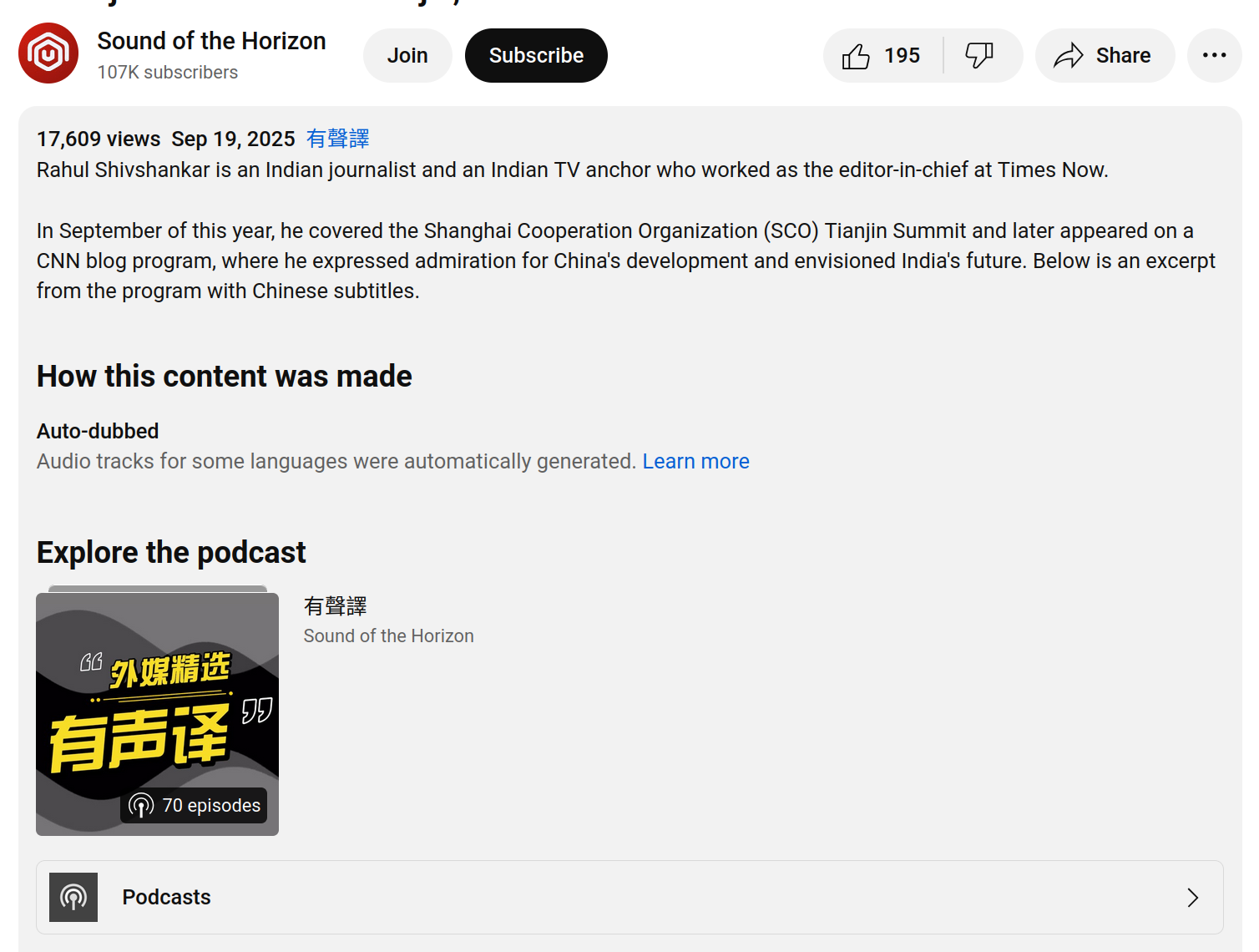Click the thumbs-up like icon
The width and height of the screenshot is (1259, 952).
[x=856, y=56]
